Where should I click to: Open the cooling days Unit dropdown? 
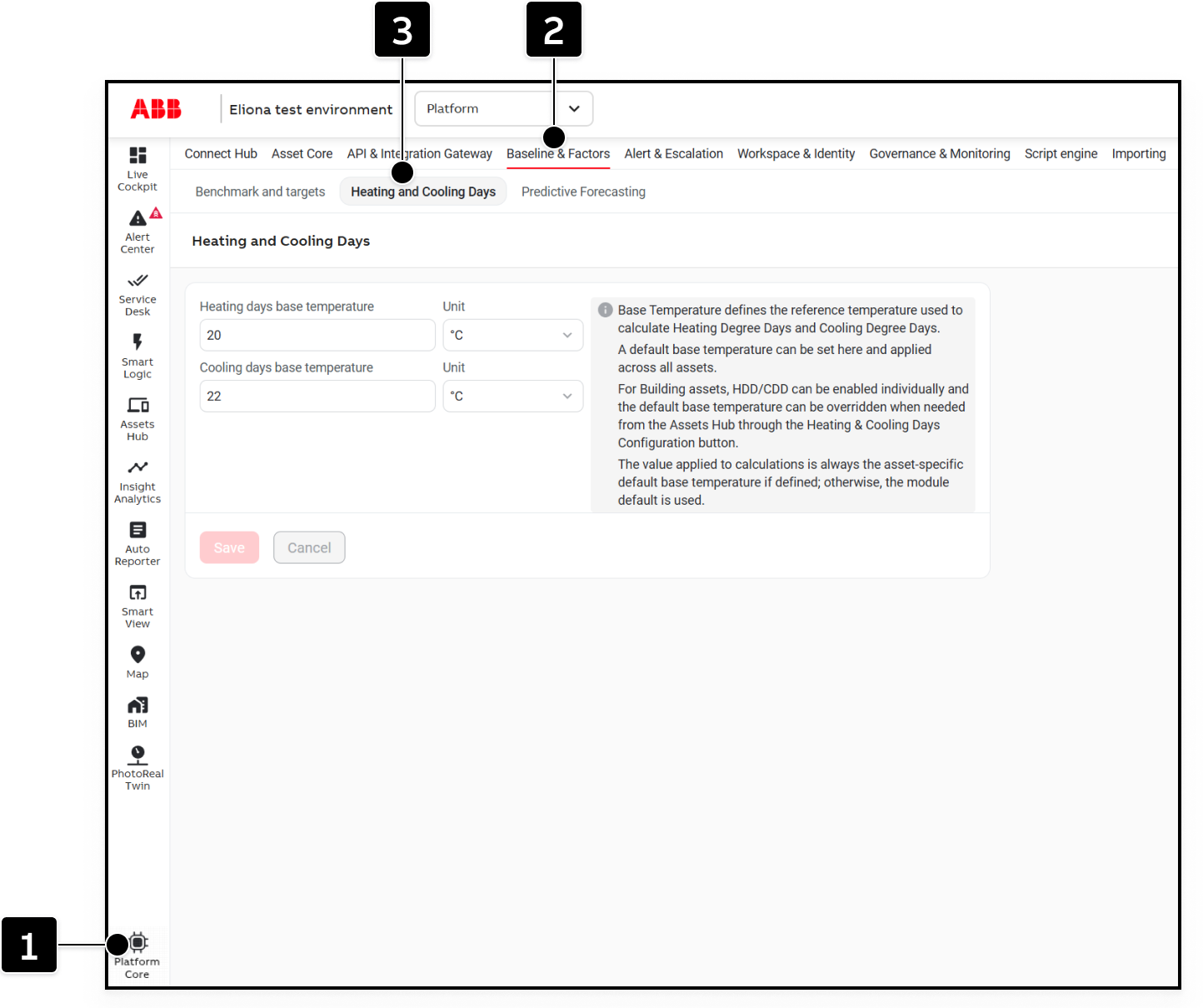tap(513, 396)
